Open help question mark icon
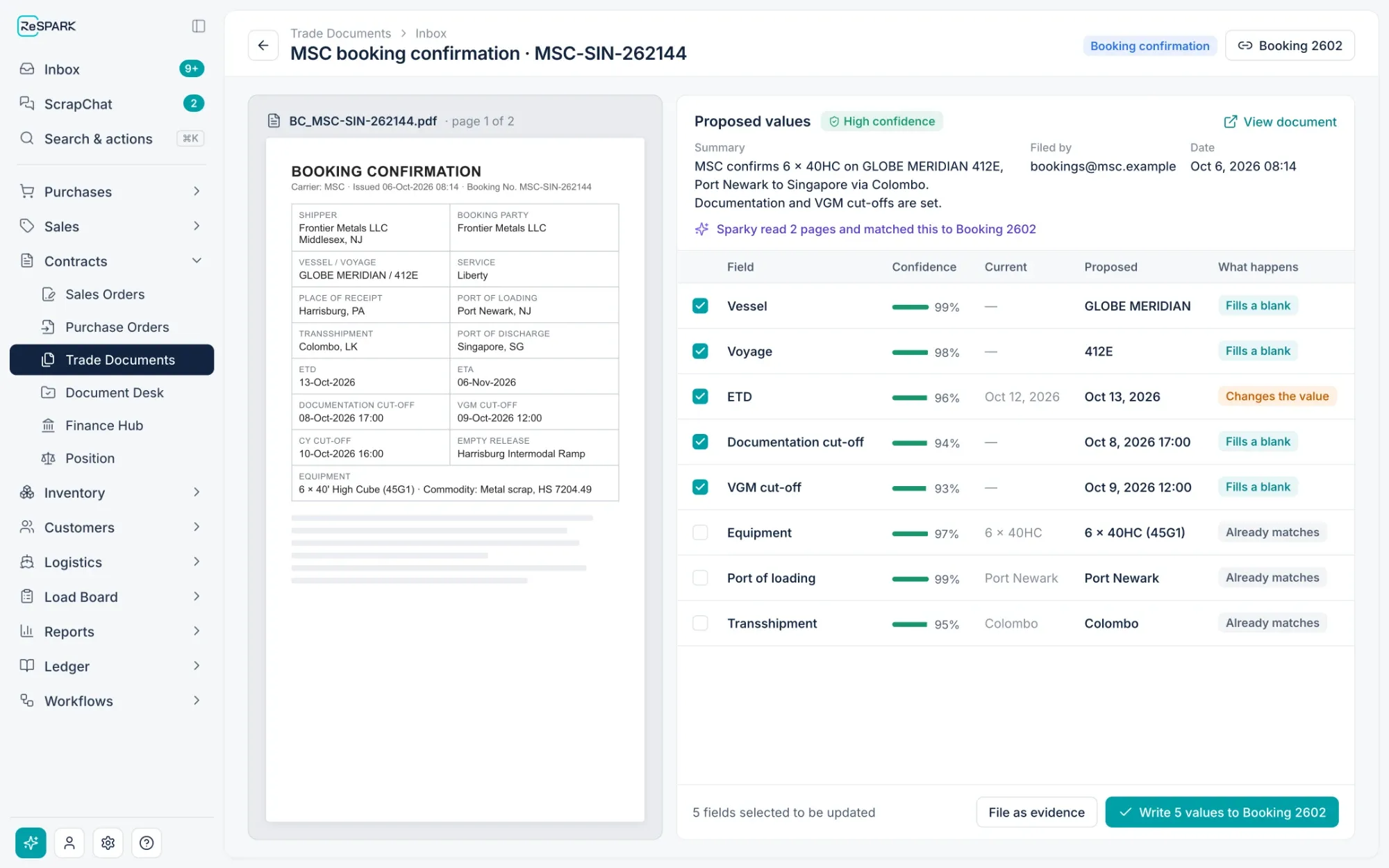 [x=147, y=842]
